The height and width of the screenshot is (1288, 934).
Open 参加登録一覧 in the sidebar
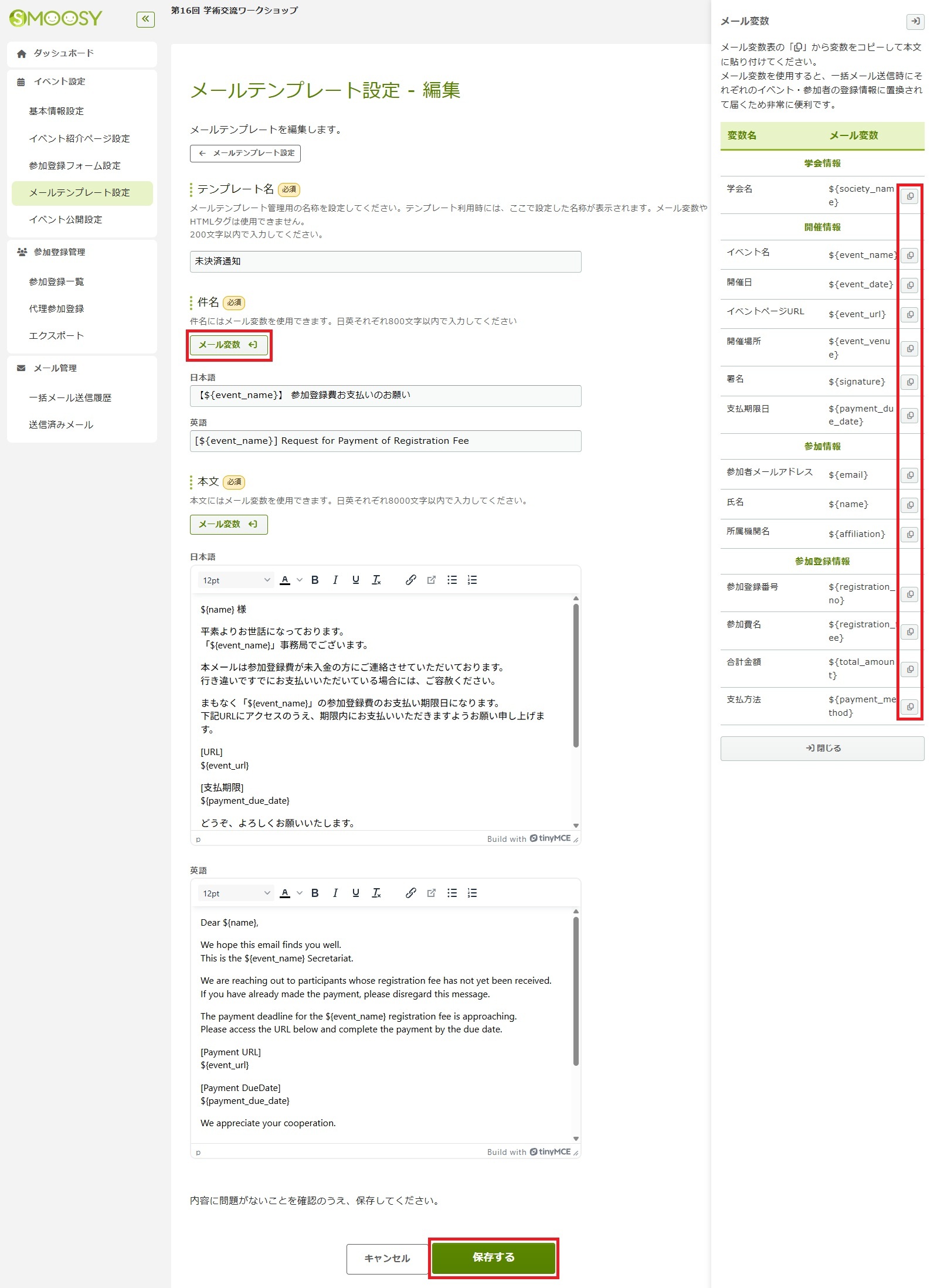point(56,282)
